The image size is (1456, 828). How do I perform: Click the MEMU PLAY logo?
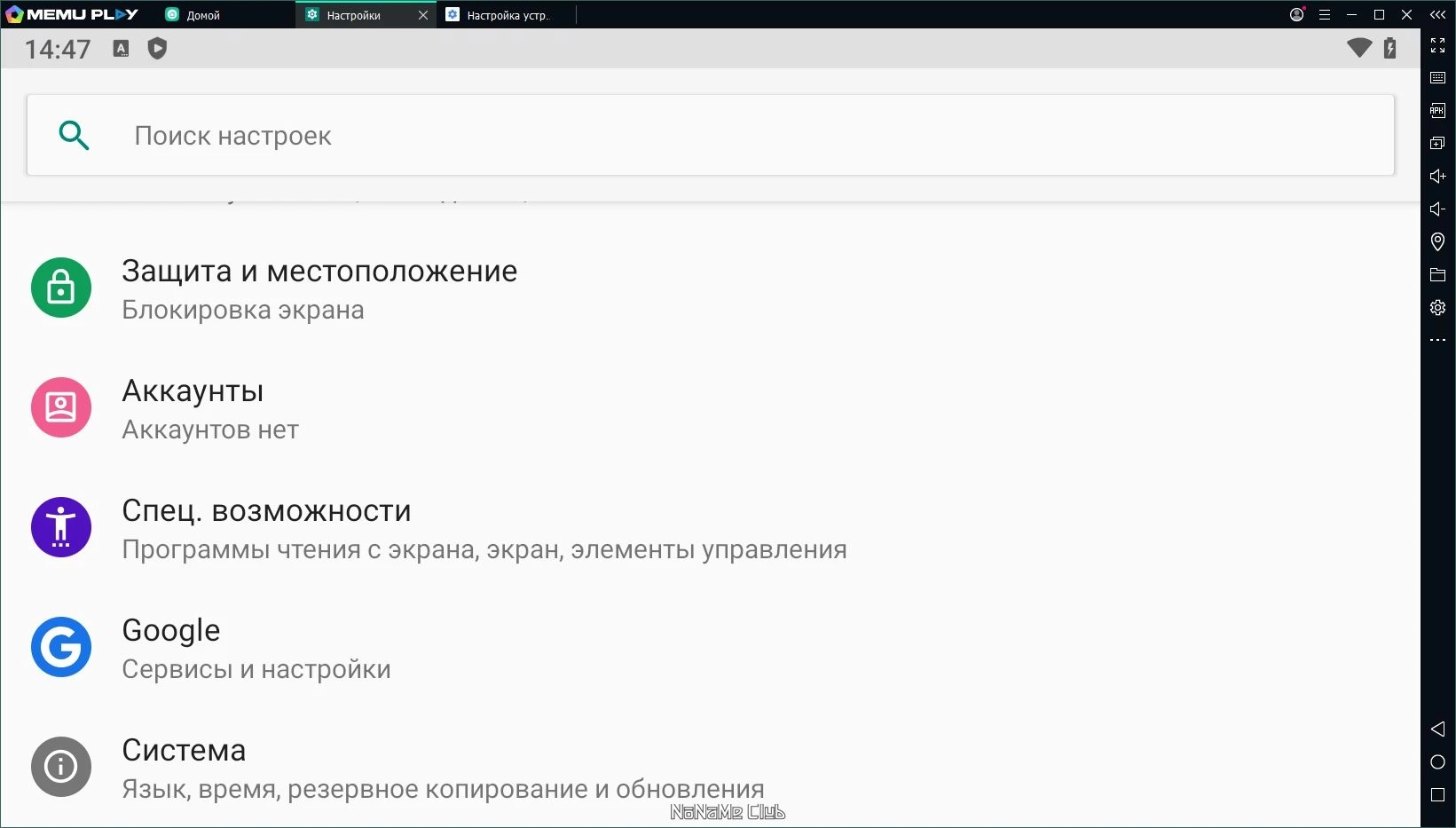(72, 14)
